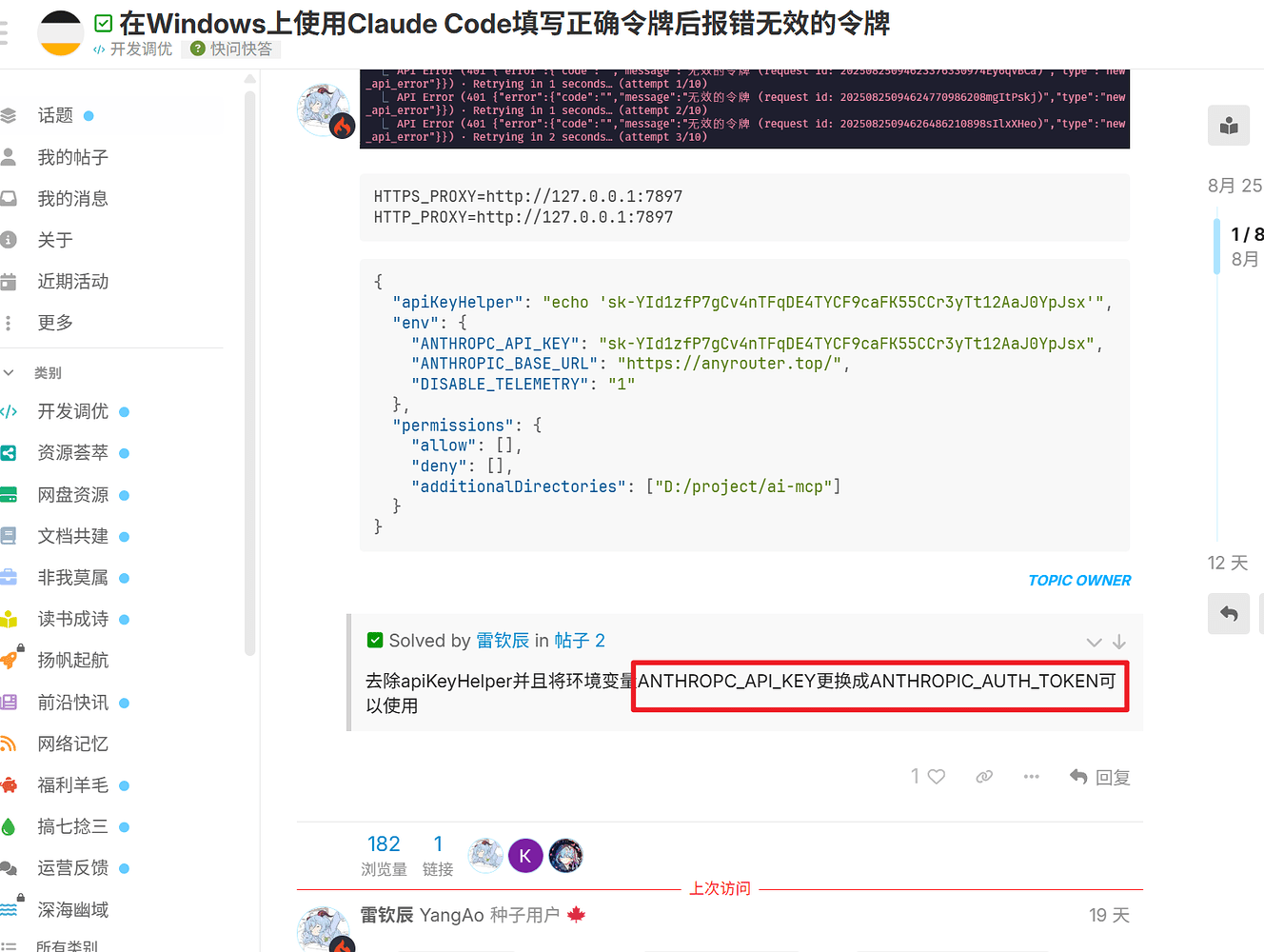Select the 文档共建 category
The image size is (1264, 952).
click(72, 536)
